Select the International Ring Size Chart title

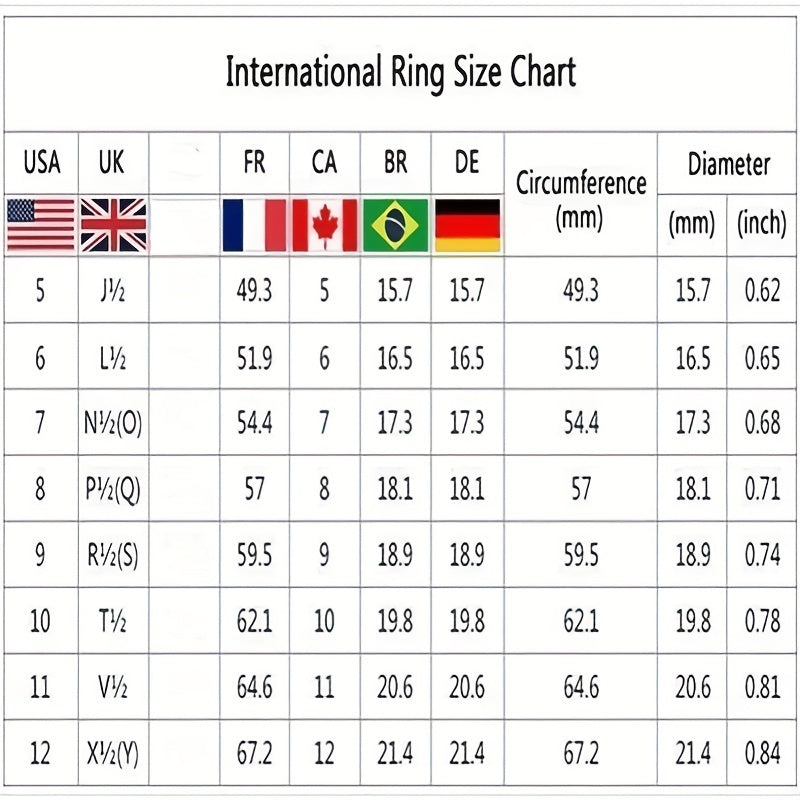(x=400, y=73)
